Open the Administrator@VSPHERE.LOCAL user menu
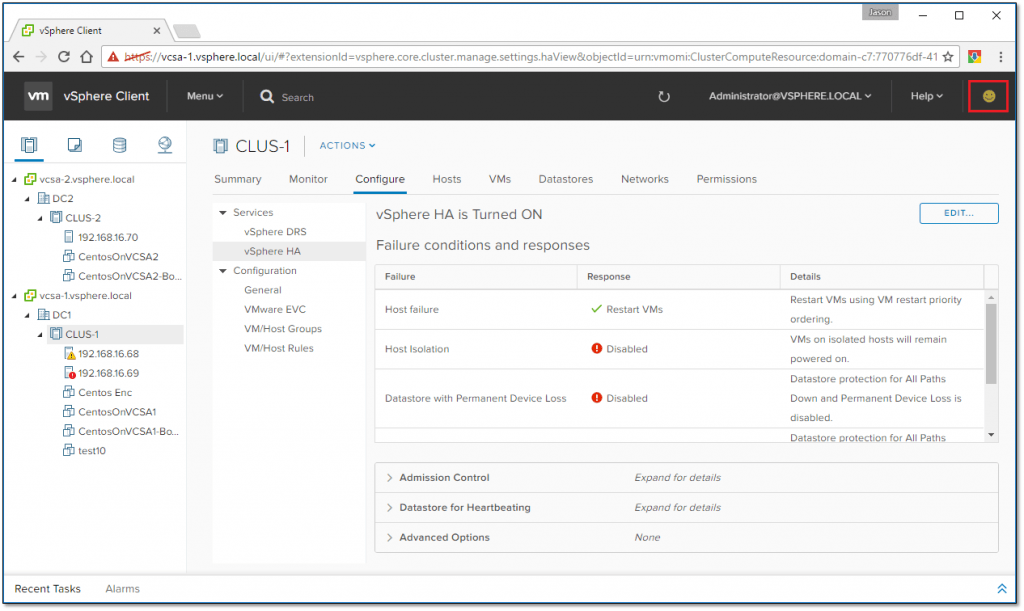1024x611 pixels. [x=790, y=96]
